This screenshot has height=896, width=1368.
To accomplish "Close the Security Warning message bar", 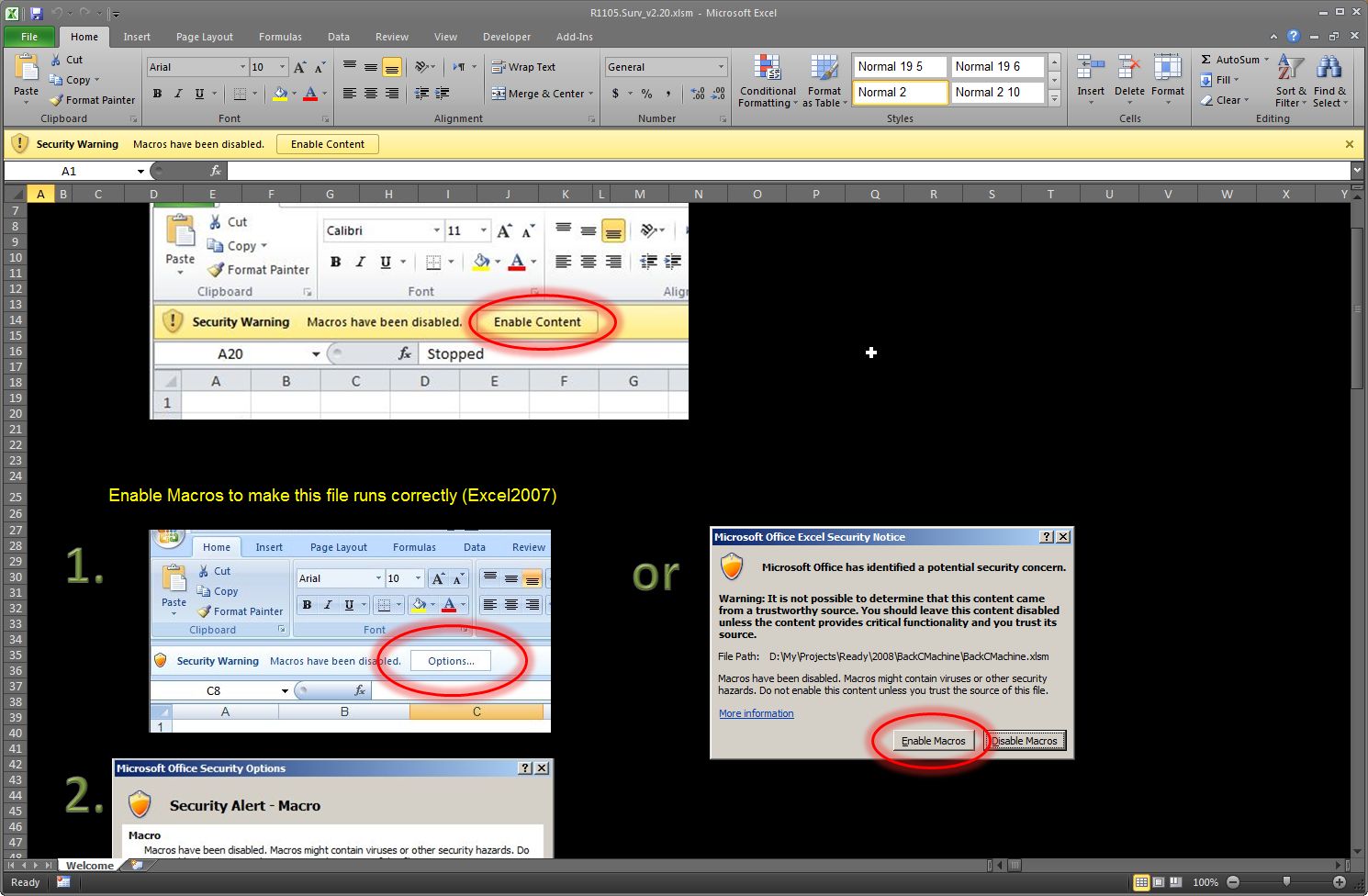I will [x=1350, y=144].
